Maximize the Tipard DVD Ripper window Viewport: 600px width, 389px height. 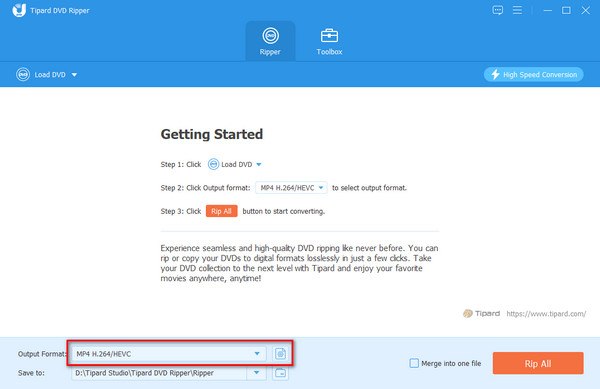[x=566, y=10]
